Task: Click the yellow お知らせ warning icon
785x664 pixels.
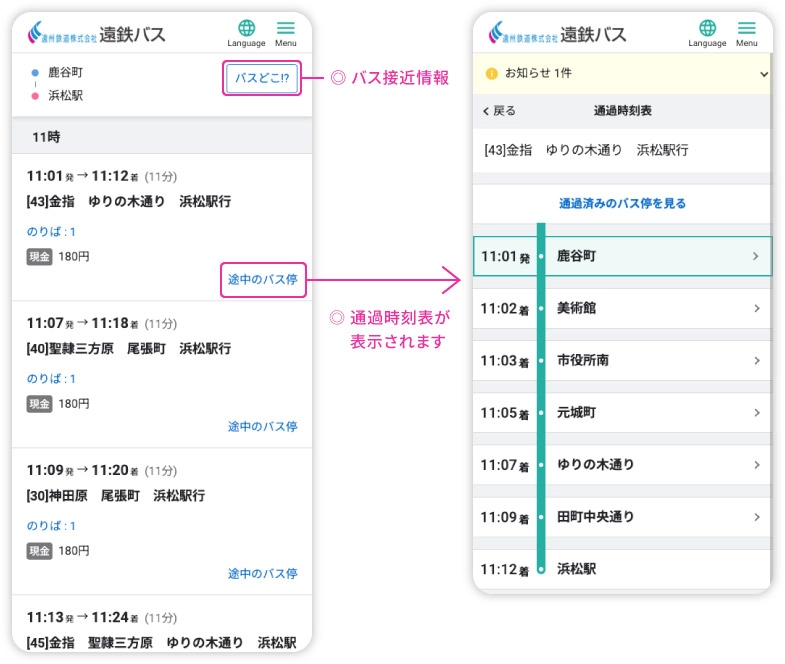Action: (491, 74)
